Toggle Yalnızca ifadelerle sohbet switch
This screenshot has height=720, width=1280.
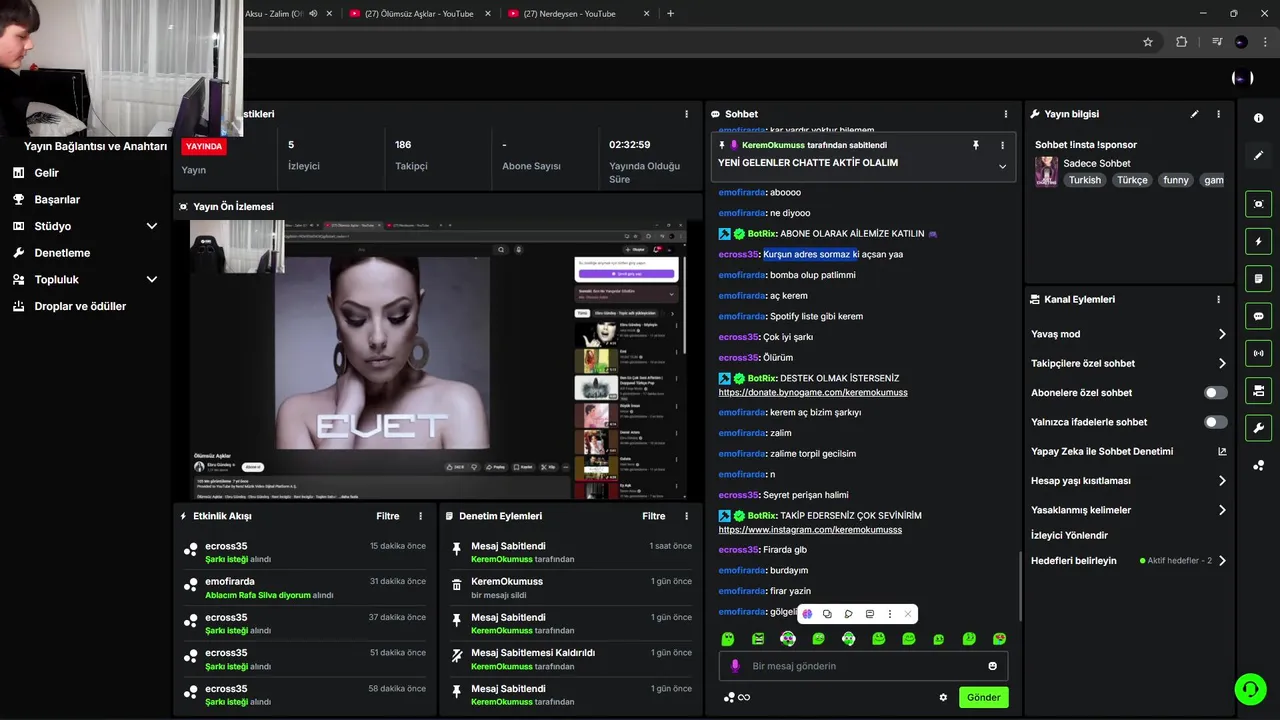click(x=1215, y=422)
